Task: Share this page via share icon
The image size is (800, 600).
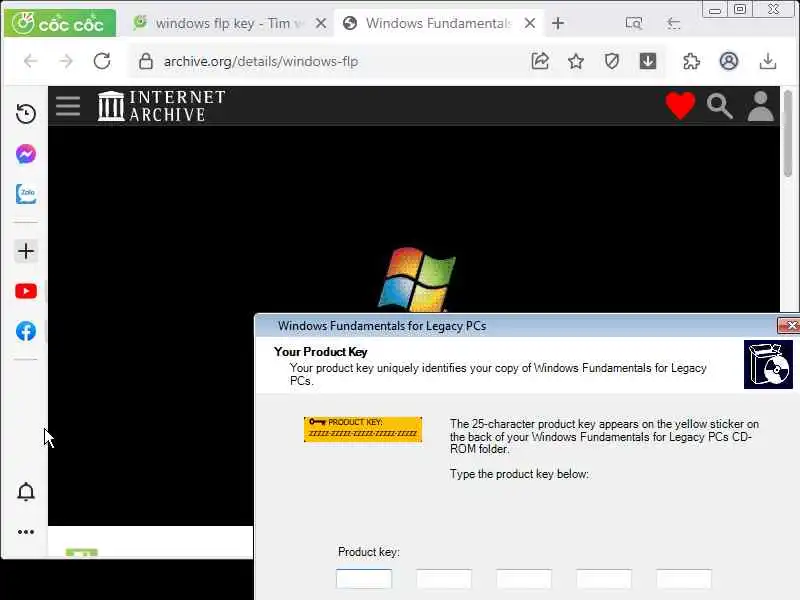Action: 540,61
